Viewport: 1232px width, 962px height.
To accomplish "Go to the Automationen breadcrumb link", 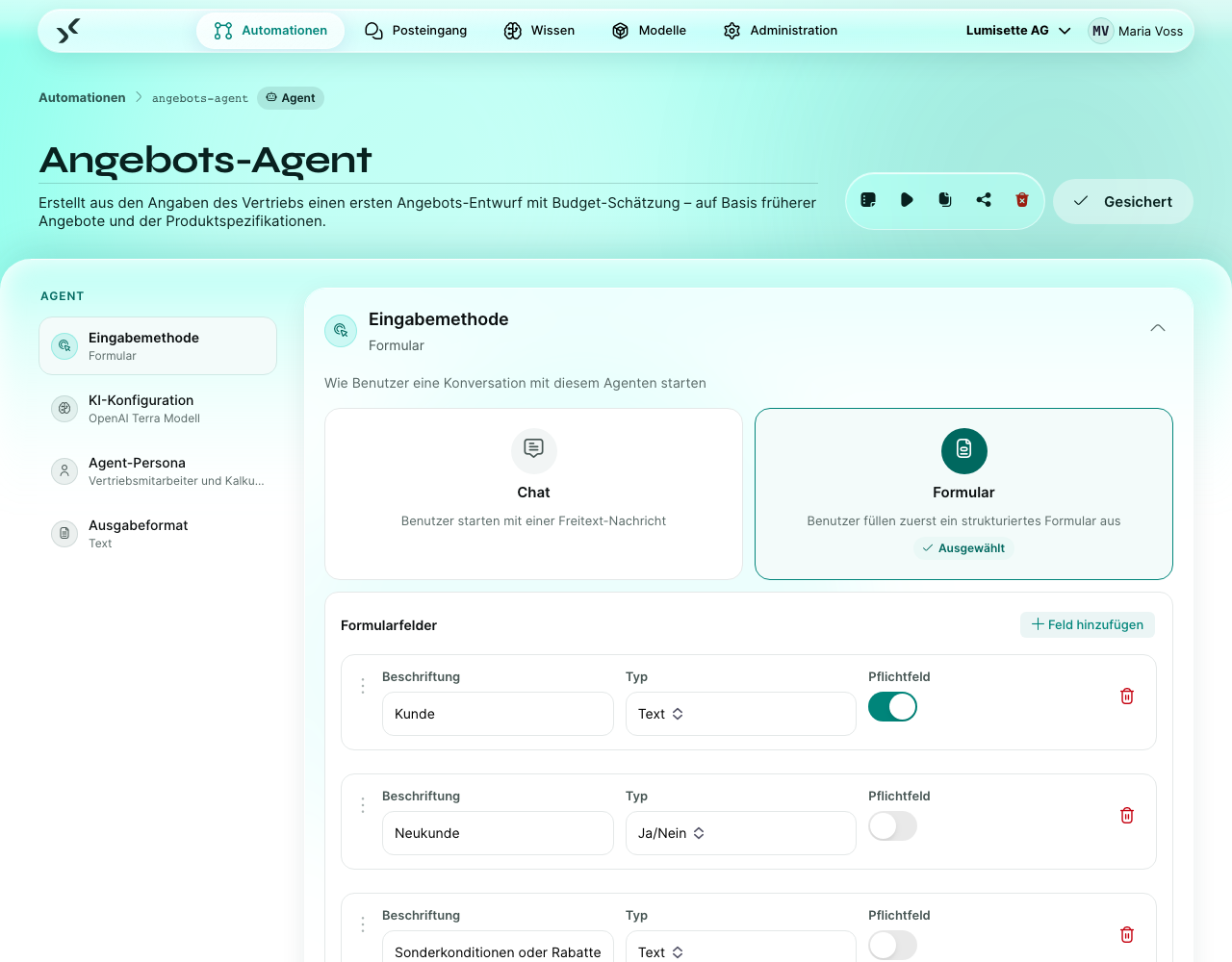I will coord(82,98).
